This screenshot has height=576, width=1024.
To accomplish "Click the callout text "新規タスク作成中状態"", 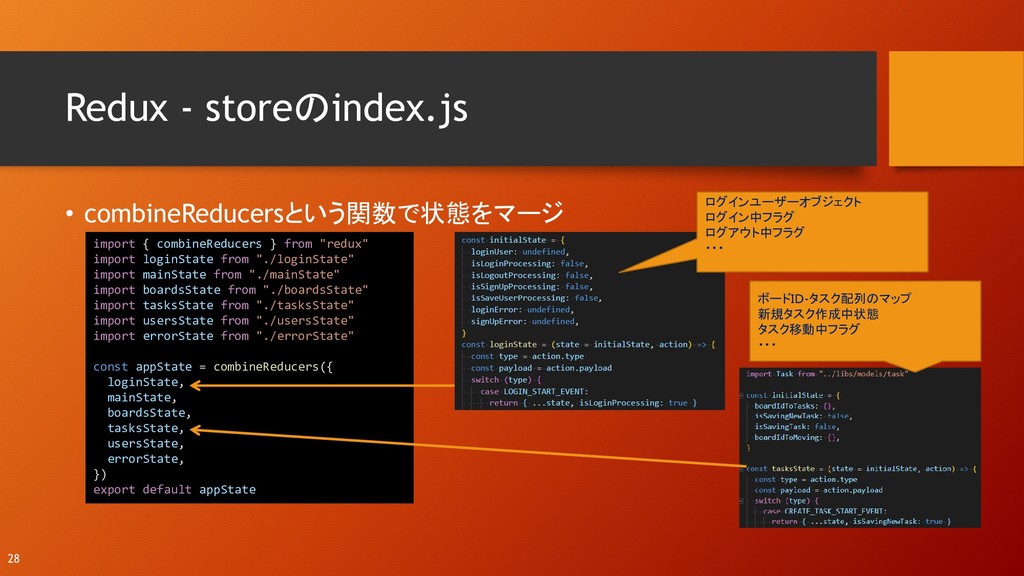I will pyautogui.click(x=818, y=314).
